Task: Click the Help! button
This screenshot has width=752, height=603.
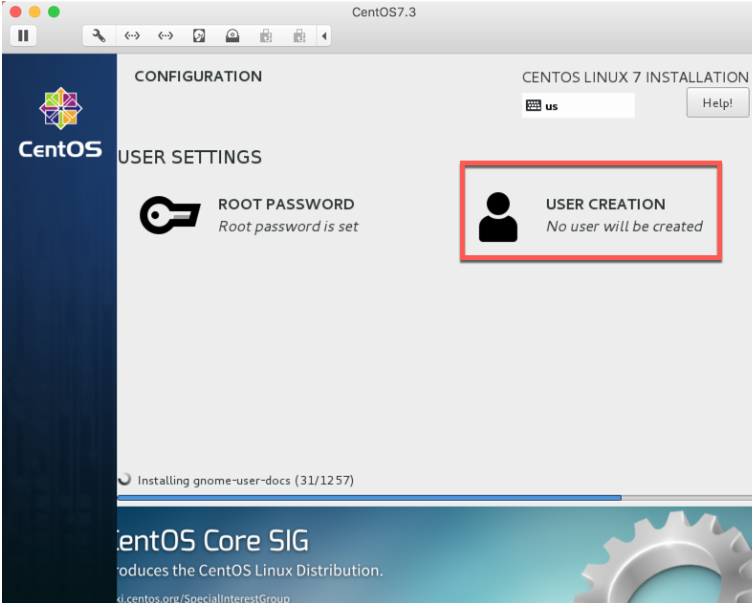Action: point(717,103)
